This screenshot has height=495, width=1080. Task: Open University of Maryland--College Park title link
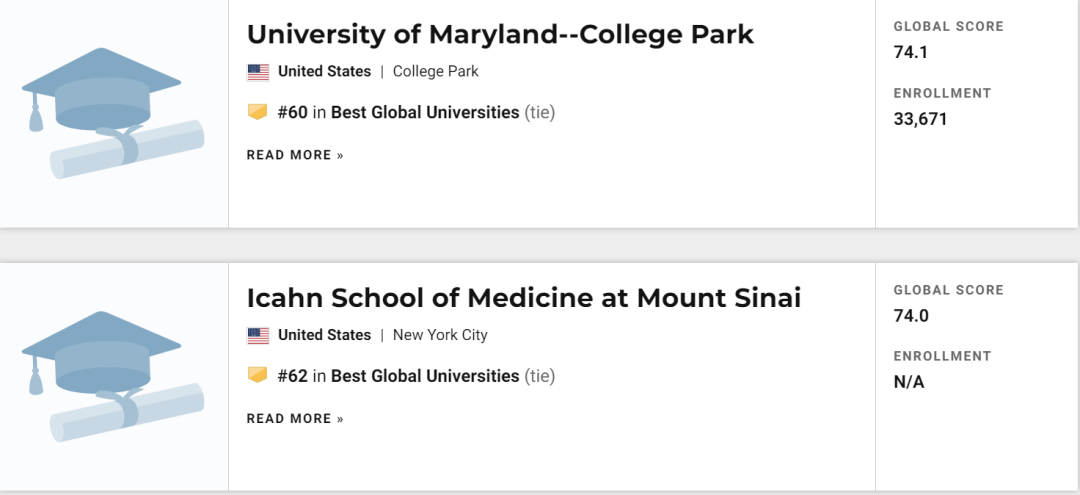click(500, 34)
